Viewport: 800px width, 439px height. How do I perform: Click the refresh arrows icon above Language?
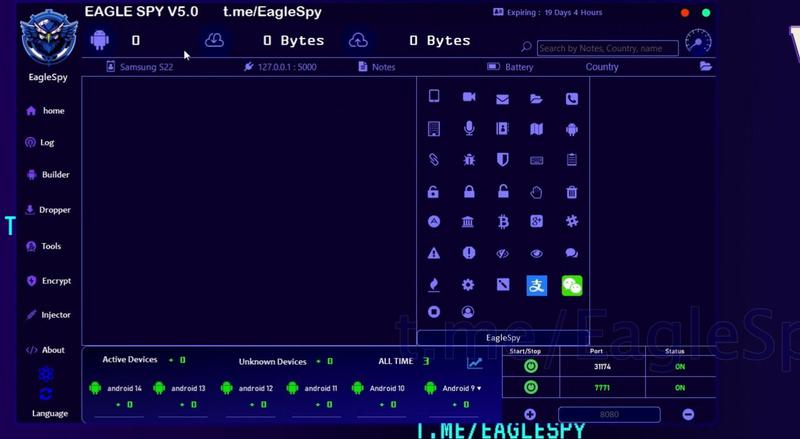tap(45, 394)
